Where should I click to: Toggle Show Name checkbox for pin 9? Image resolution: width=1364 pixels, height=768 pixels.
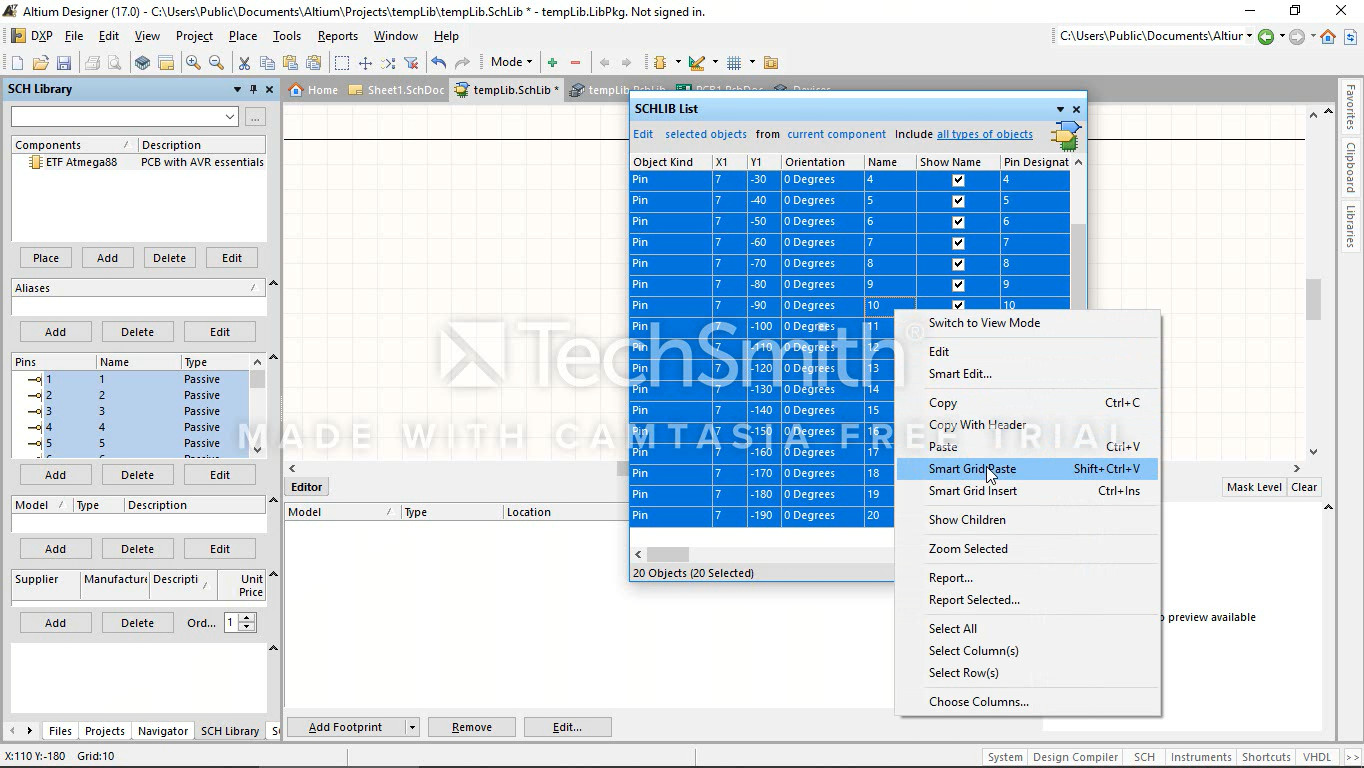click(x=958, y=285)
